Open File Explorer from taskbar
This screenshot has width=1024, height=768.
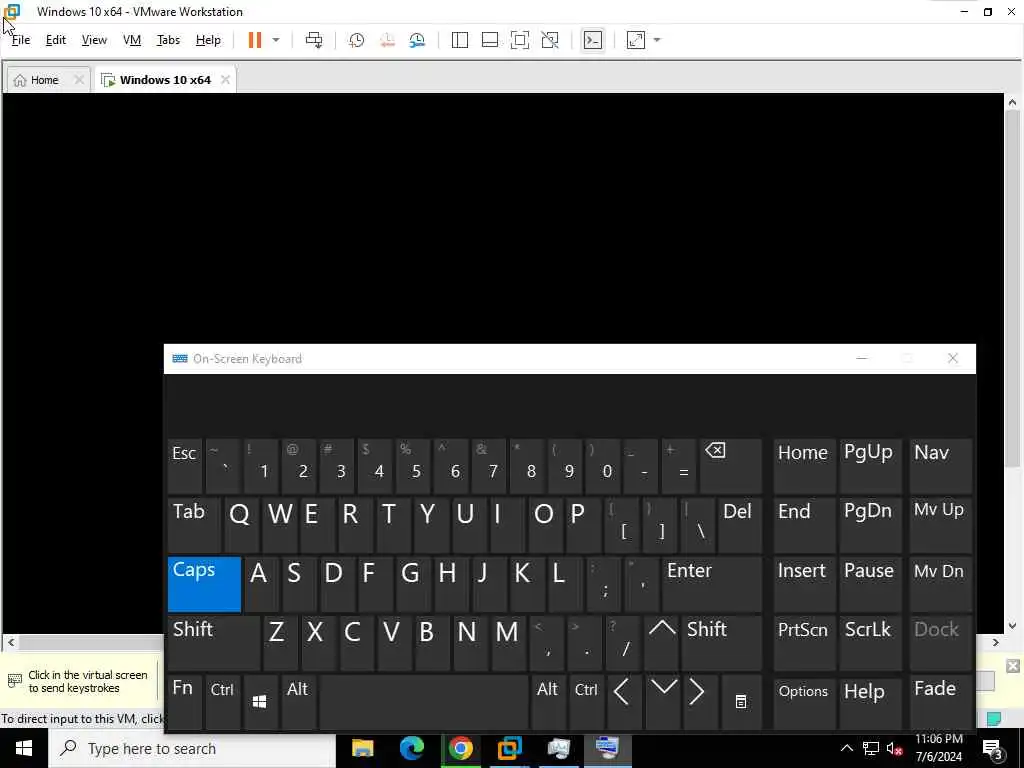coord(362,748)
